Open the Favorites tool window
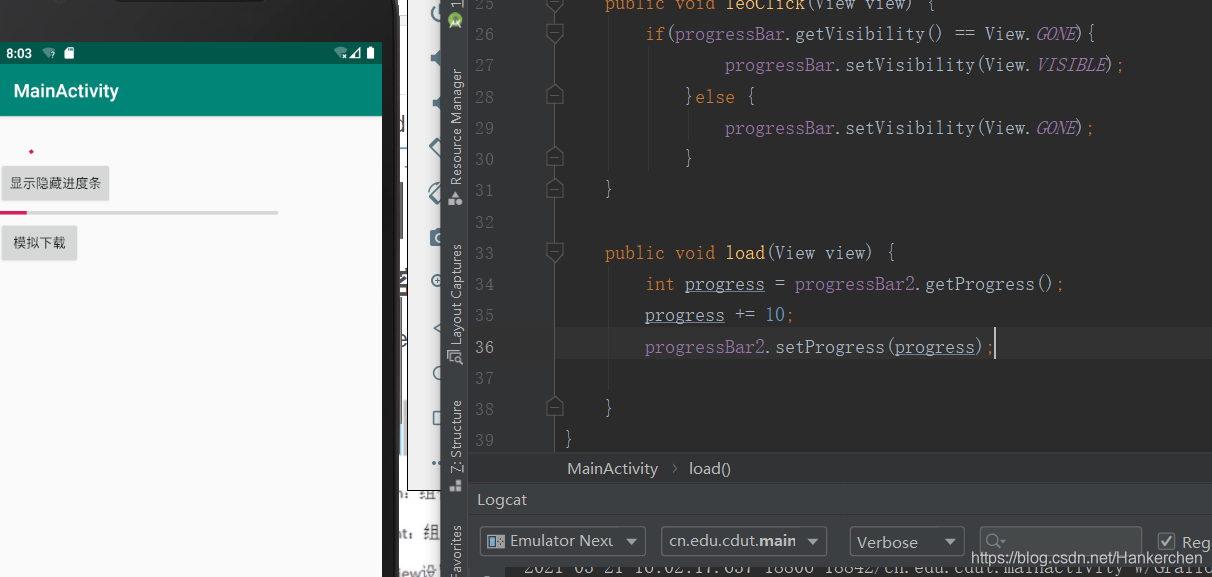1212x577 pixels. coord(456,549)
